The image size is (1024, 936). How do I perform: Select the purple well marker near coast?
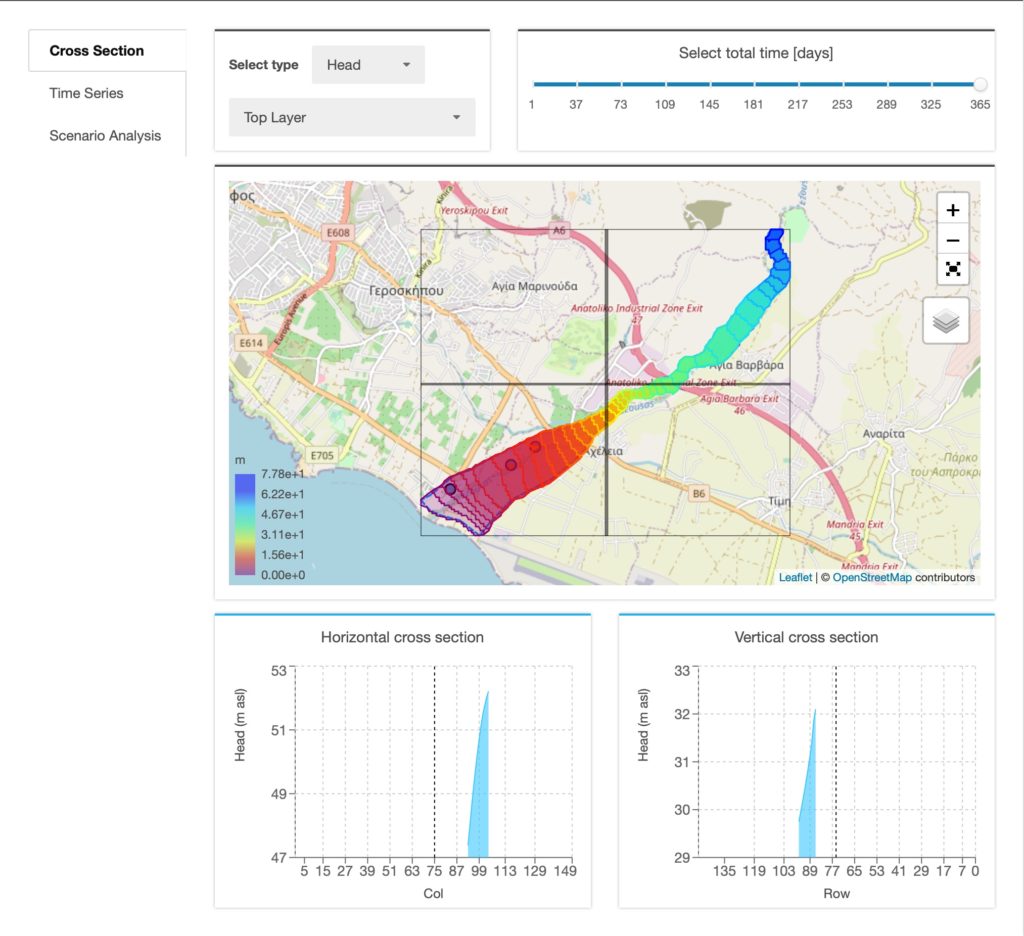pos(450,489)
